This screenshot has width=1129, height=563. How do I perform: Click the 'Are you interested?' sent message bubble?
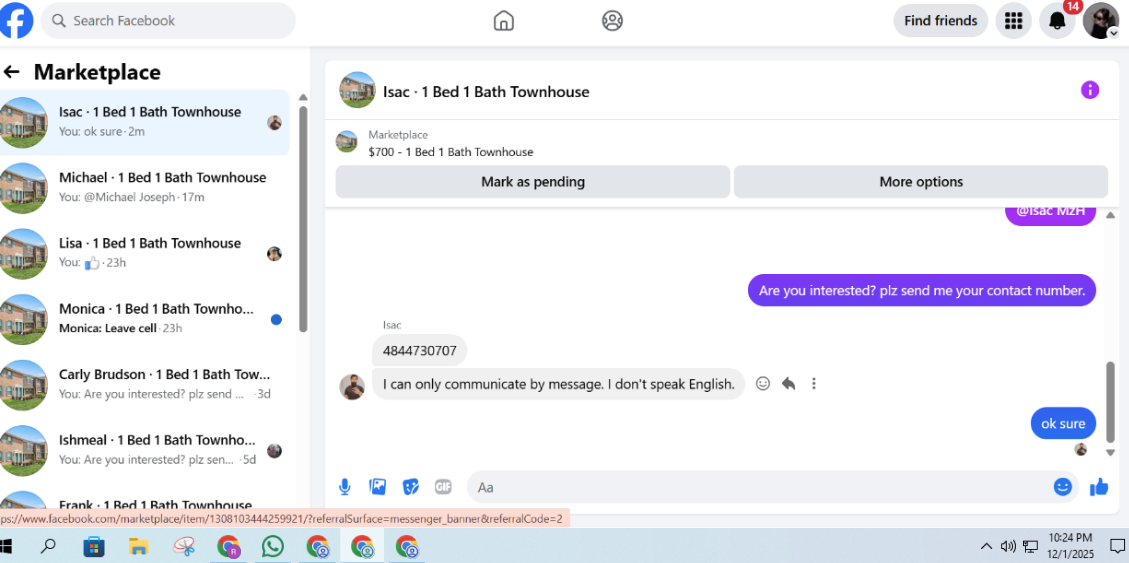[x=922, y=291]
